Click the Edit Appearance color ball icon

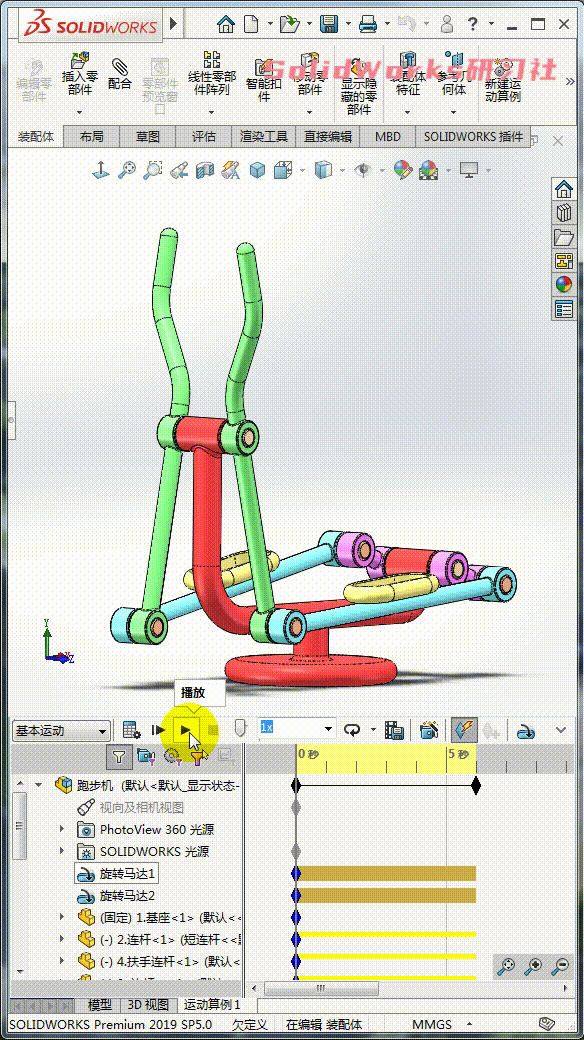(402, 170)
